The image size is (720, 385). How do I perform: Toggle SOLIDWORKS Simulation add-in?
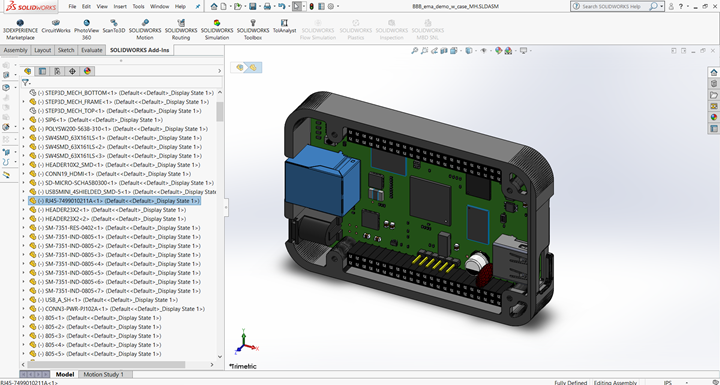217,30
